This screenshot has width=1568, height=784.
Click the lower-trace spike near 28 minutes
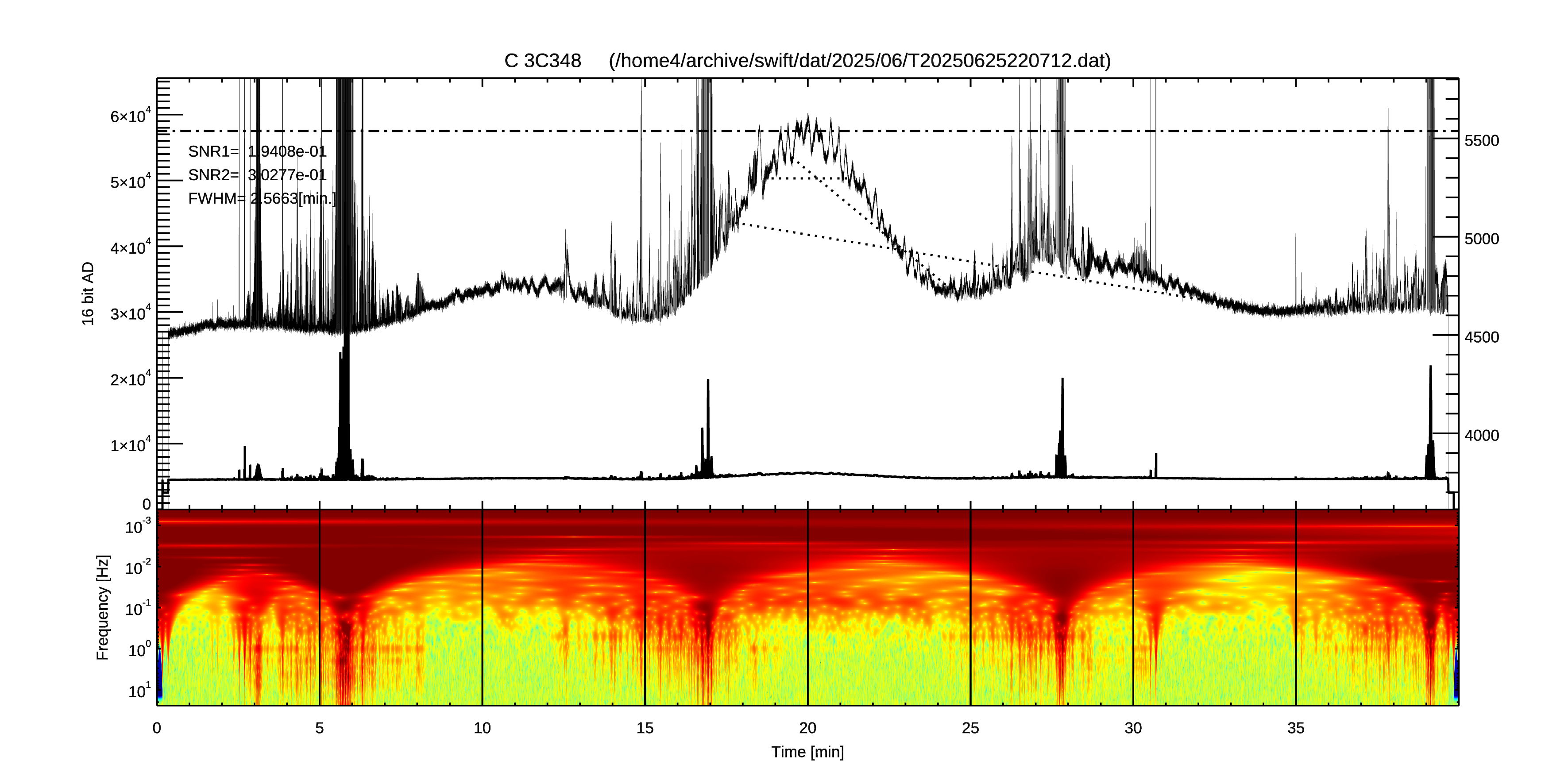[1062, 428]
